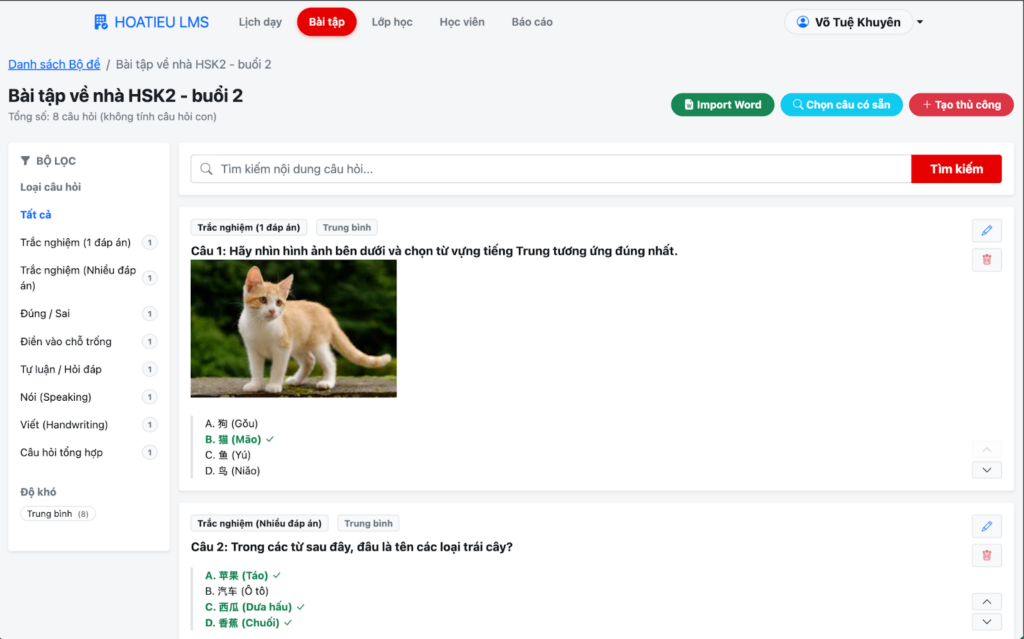Click the magnifier icon in the search box
1024x639 pixels.
206,169
